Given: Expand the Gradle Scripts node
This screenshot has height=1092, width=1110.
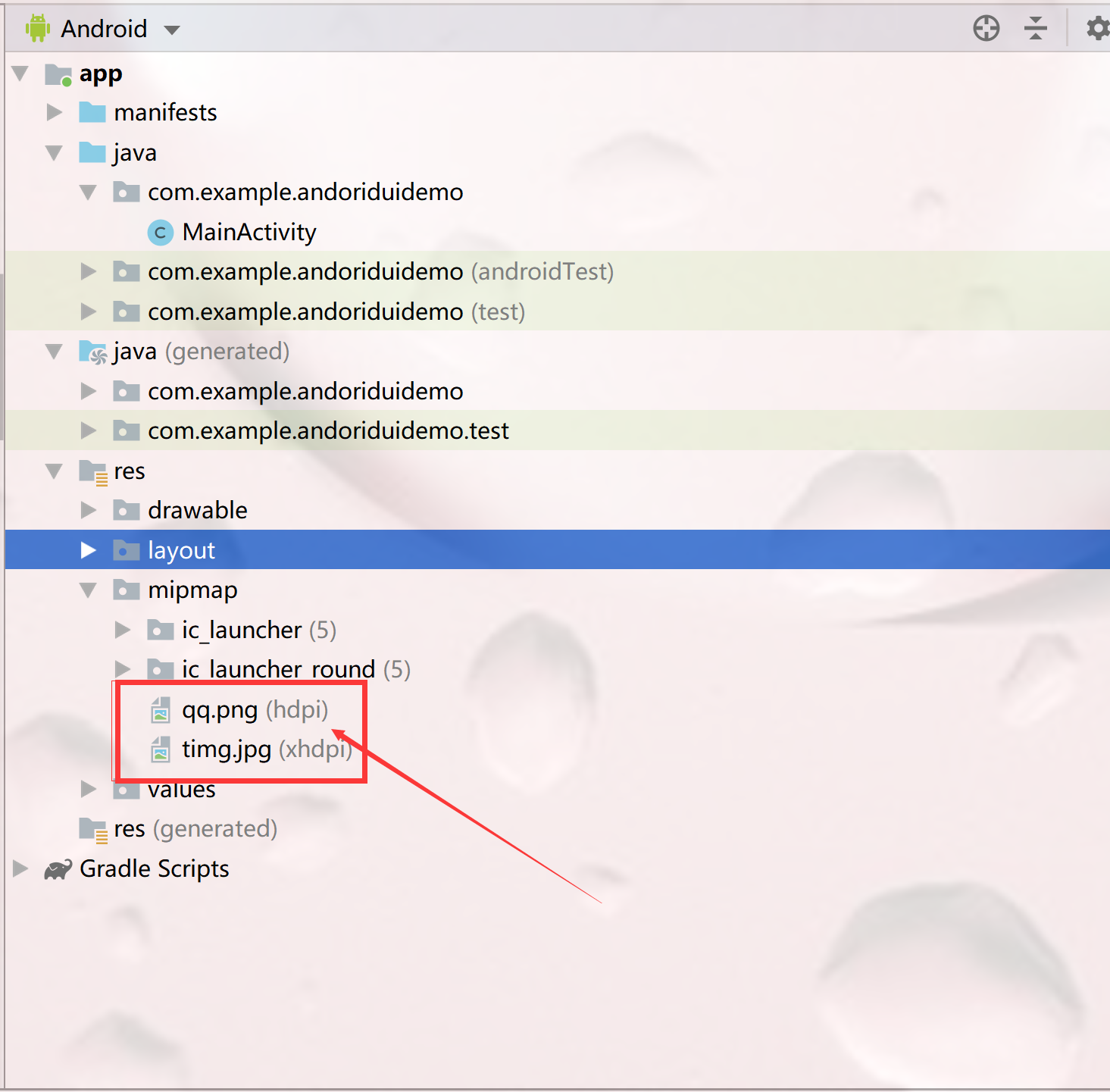Looking at the screenshot, I should pyautogui.click(x=19, y=868).
